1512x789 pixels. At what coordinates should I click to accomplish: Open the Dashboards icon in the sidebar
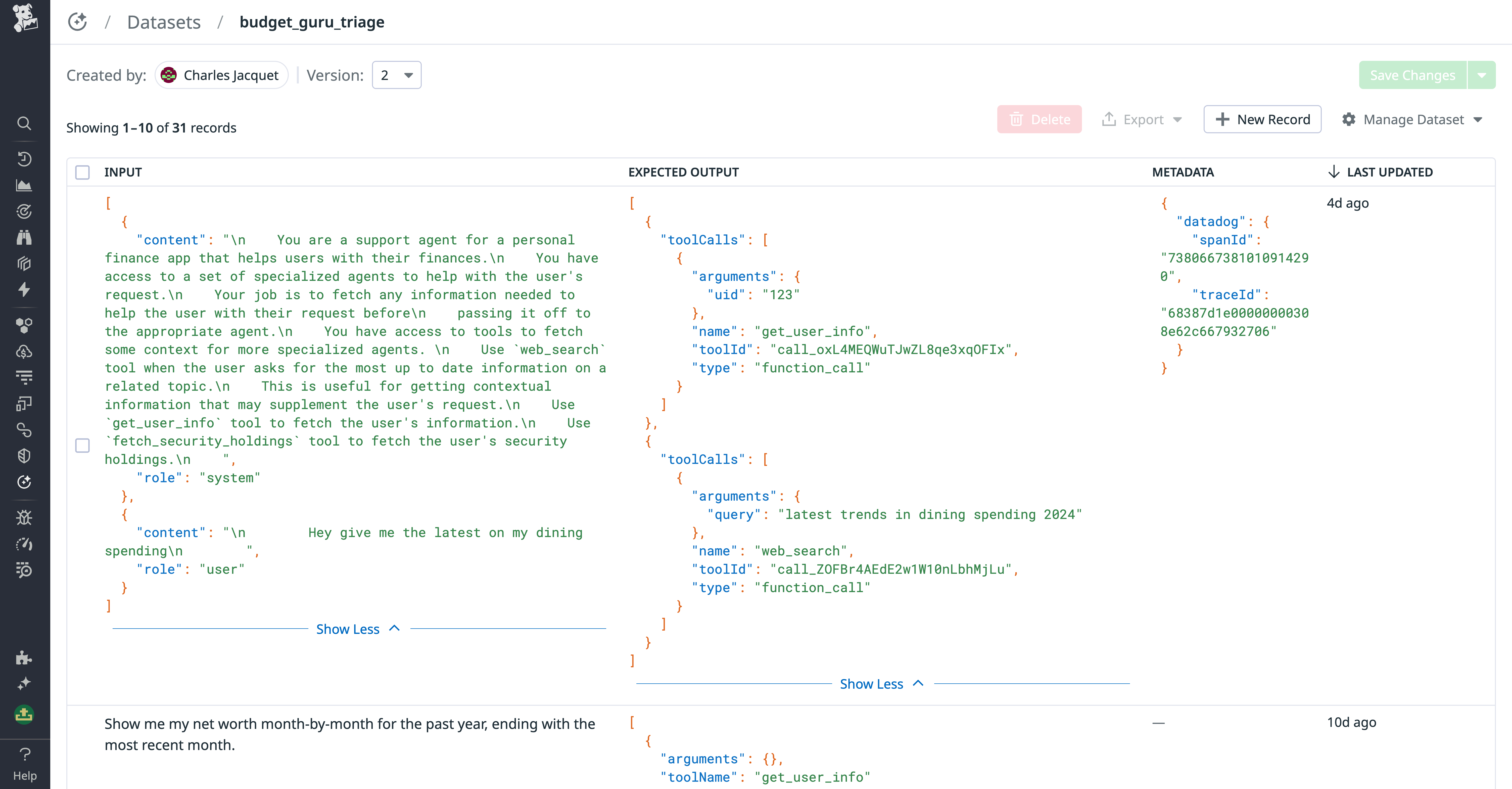(24, 185)
